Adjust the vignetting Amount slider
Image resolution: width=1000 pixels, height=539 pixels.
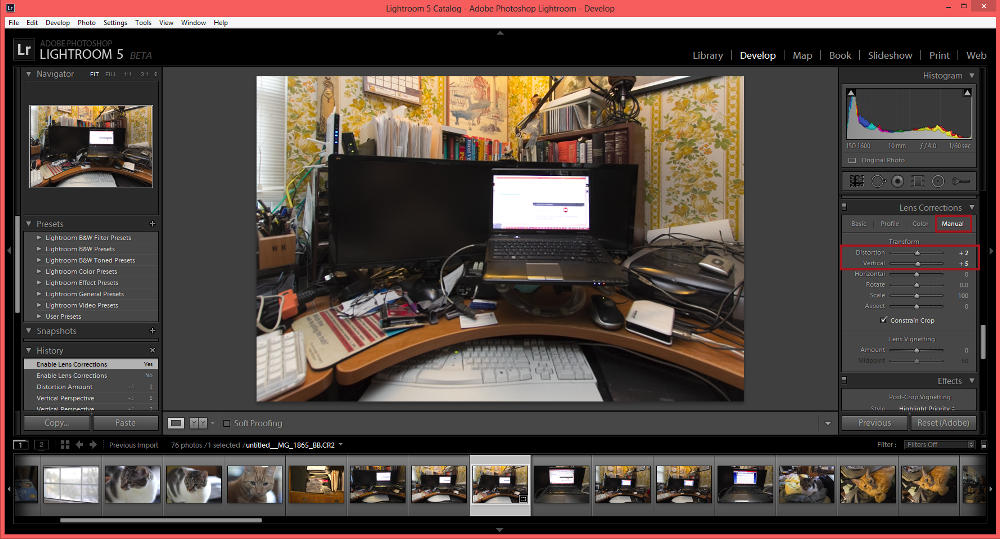pyautogui.click(x=916, y=350)
